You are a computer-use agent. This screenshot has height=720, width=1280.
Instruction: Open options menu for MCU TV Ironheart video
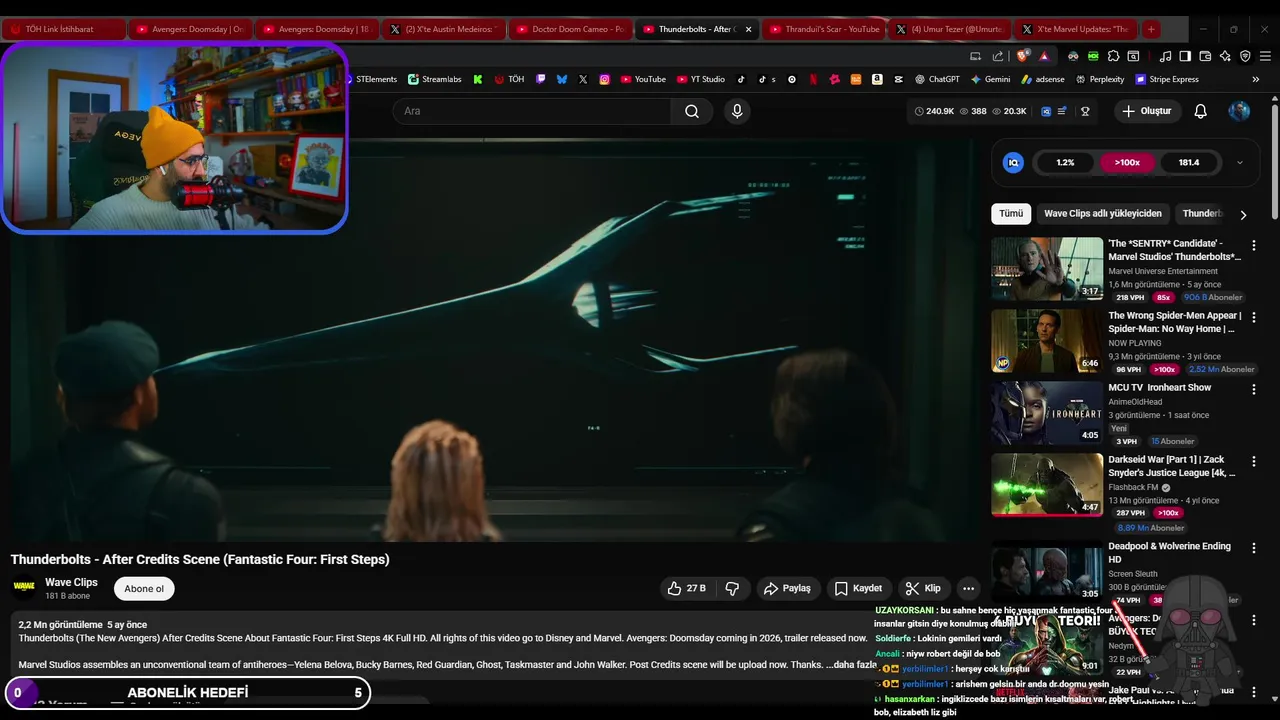[x=1254, y=389]
